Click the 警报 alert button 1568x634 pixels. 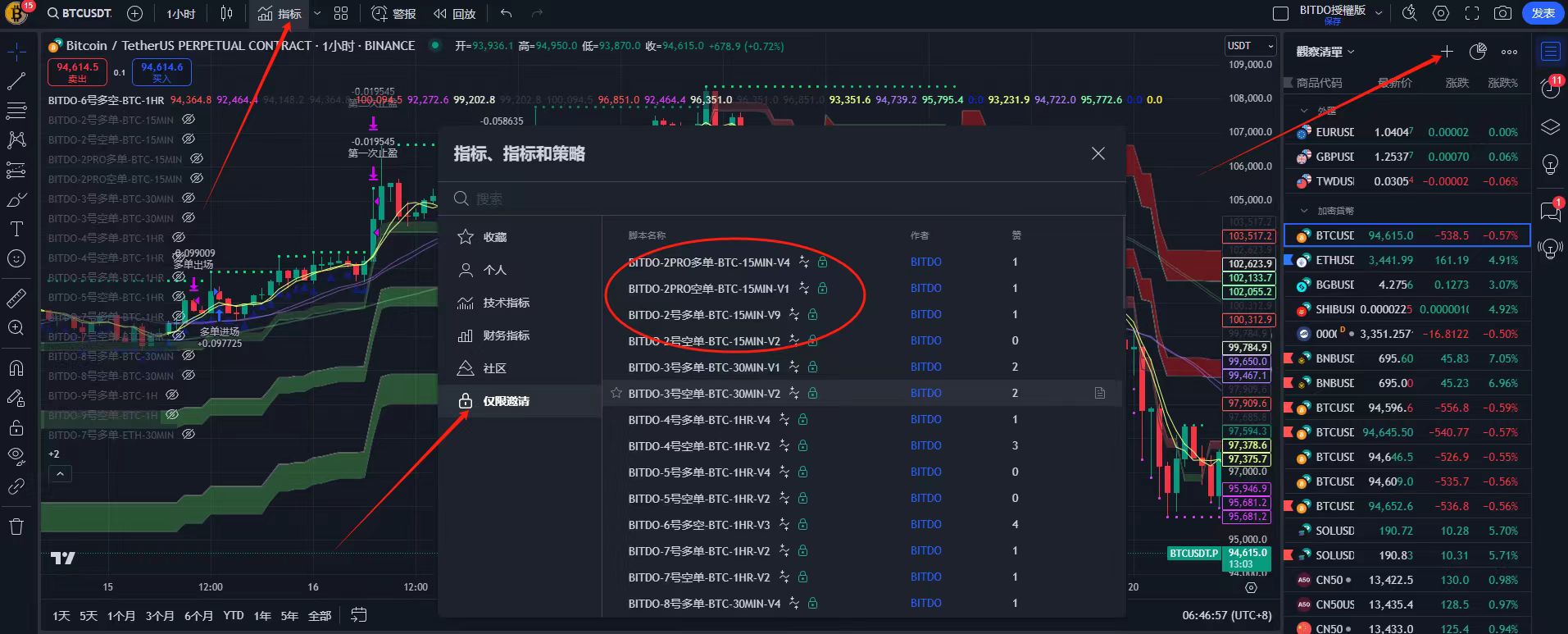coord(394,13)
